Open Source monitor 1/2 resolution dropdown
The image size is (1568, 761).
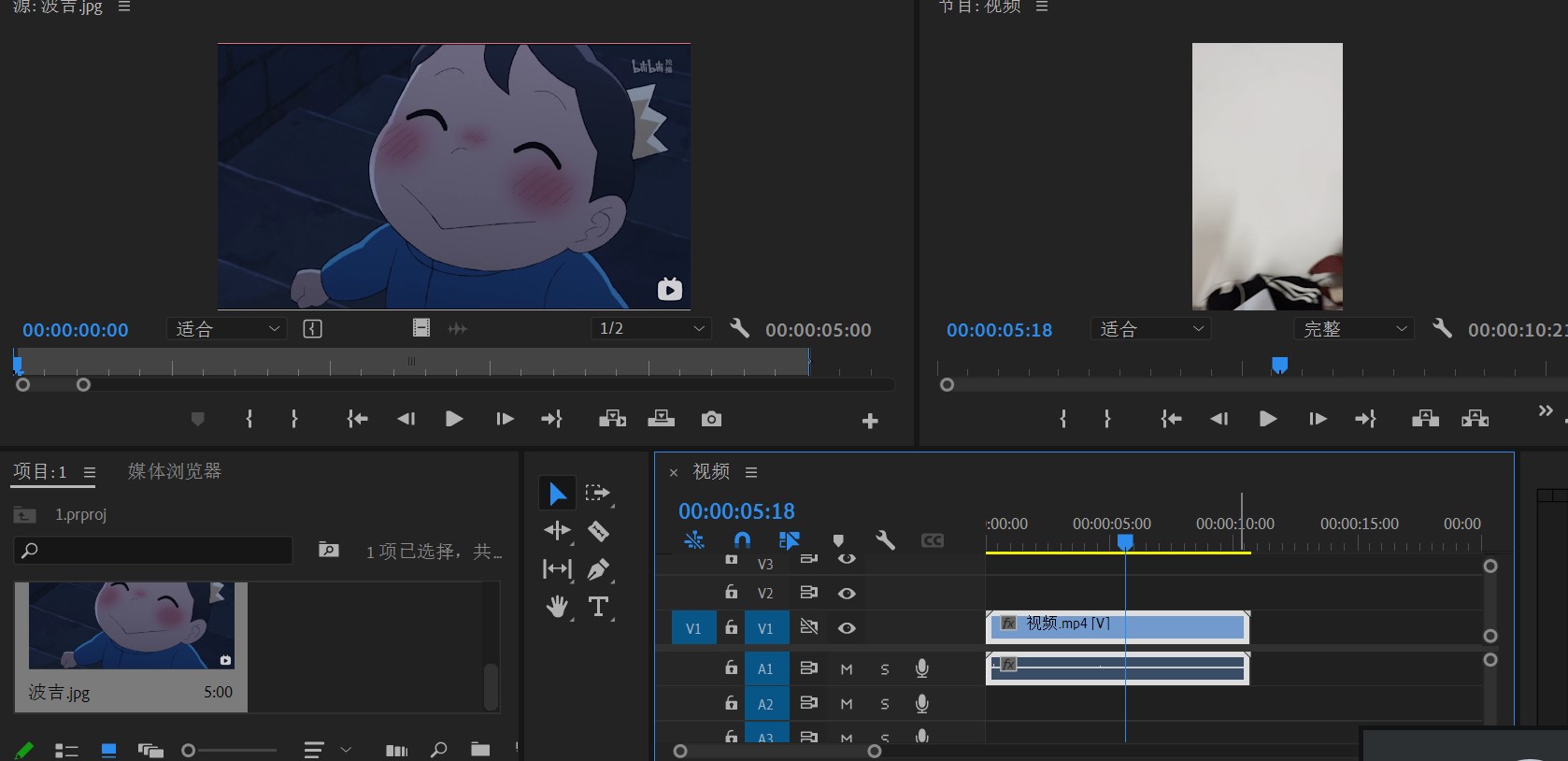pyautogui.click(x=650, y=328)
